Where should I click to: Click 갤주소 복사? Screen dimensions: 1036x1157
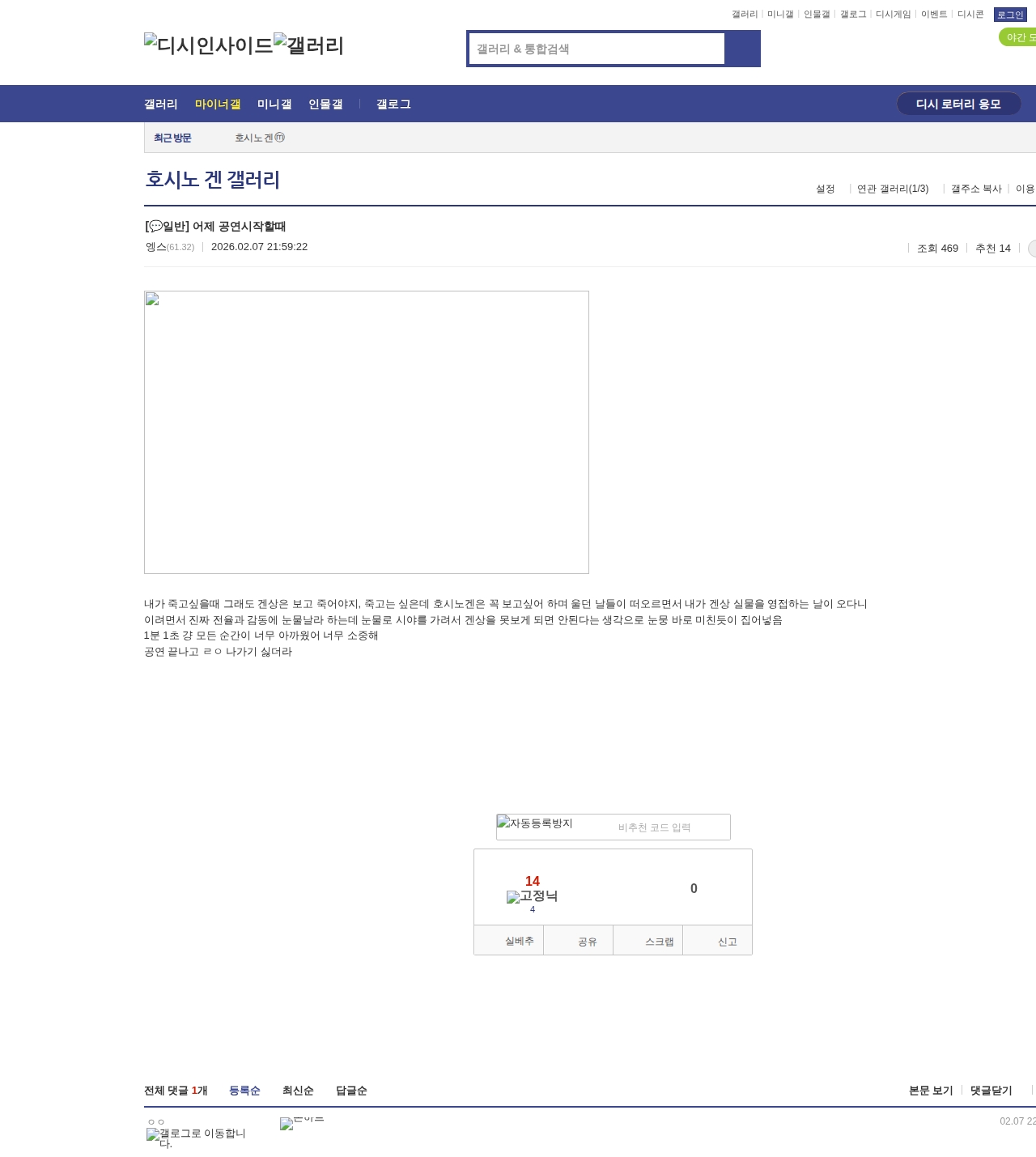click(x=976, y=189)
